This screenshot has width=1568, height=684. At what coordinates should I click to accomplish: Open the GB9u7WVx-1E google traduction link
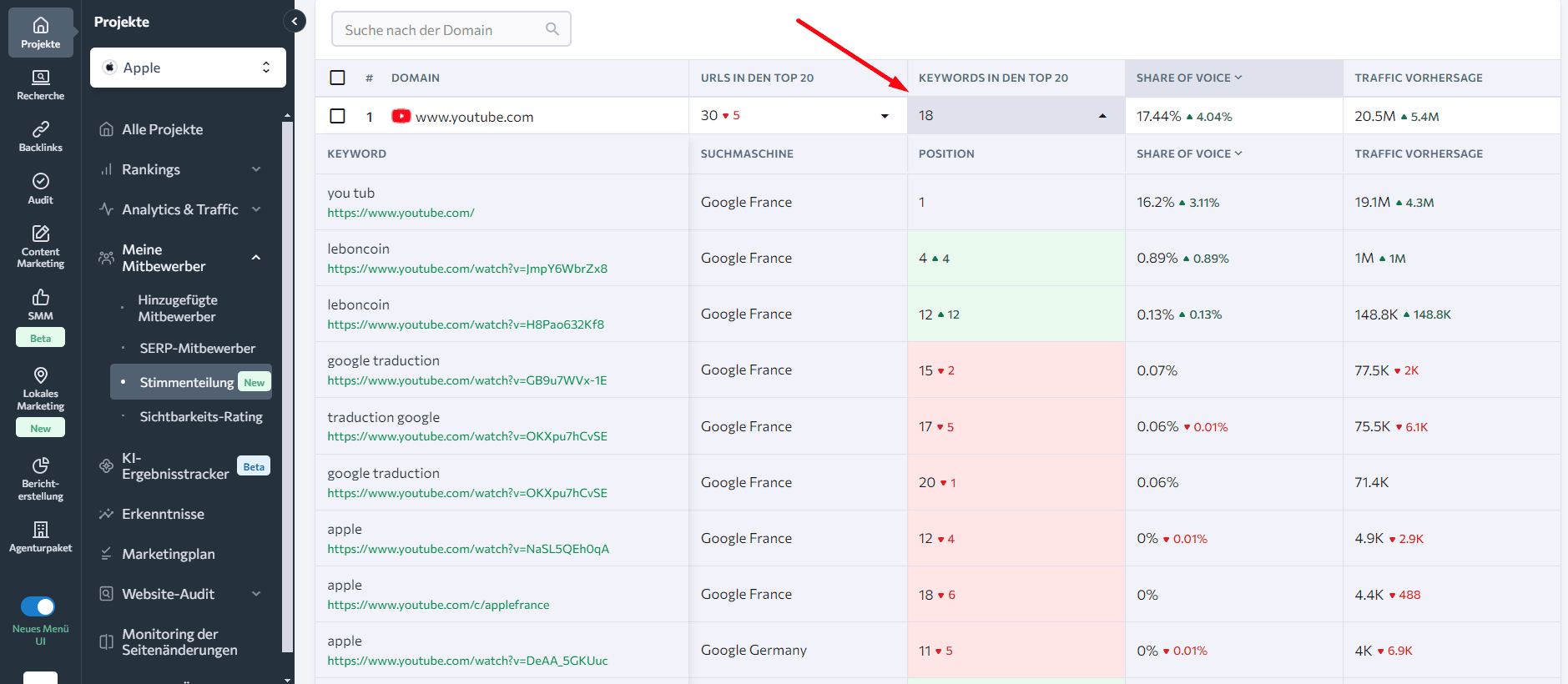point(467,380)
